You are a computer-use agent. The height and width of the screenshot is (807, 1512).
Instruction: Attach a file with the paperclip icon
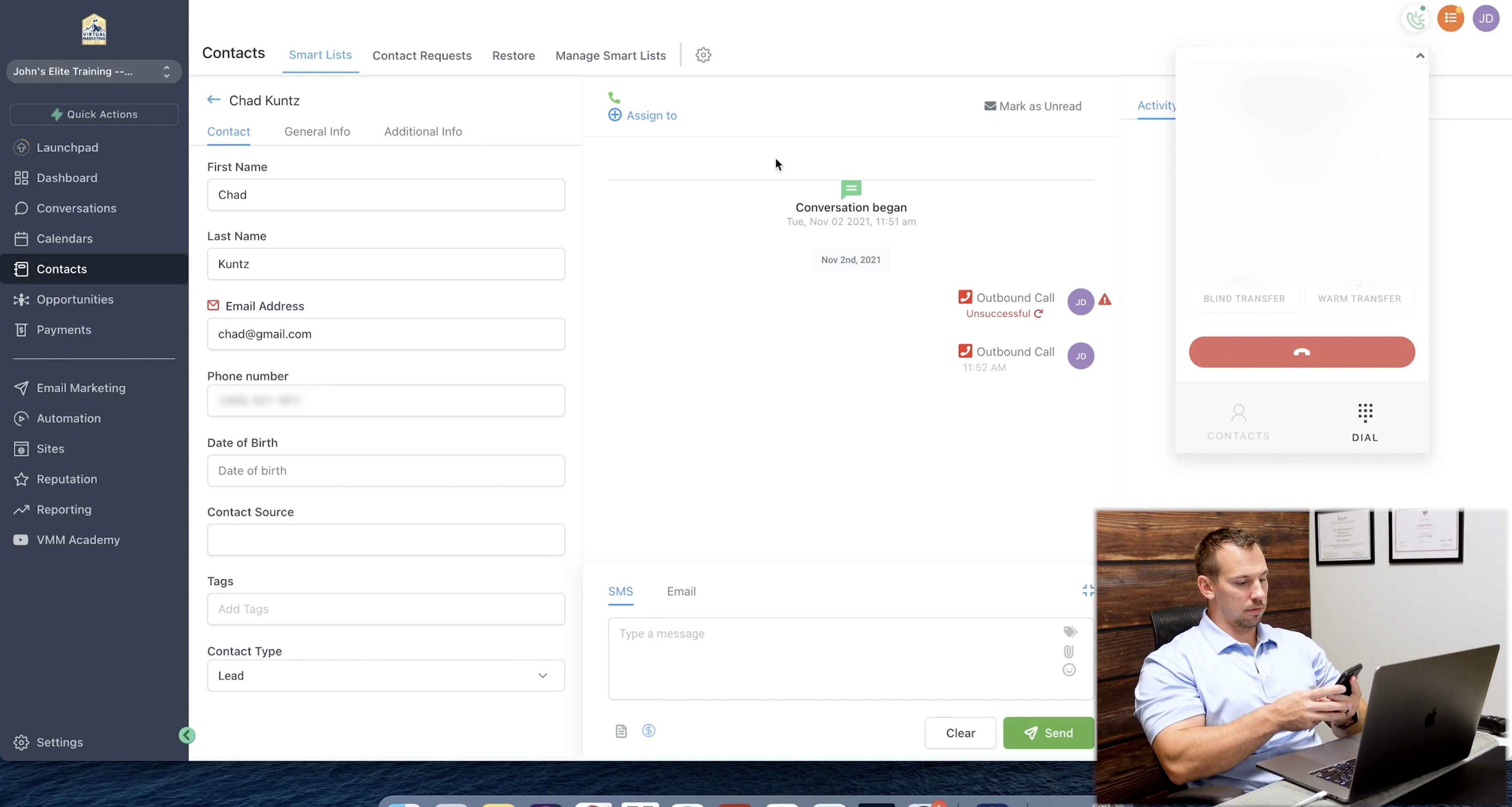[x=1068, y=651]
